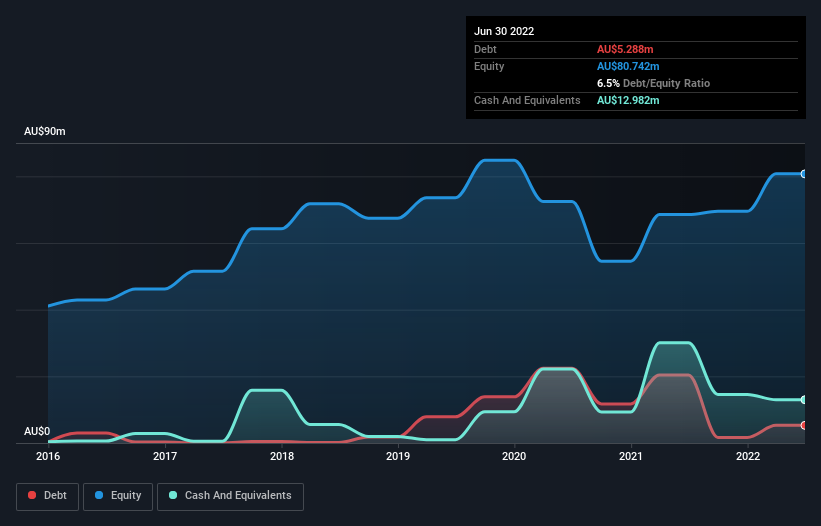Click the AU$5.288m debt value
Screen dimensions: 821x526
tap(625, 49)
